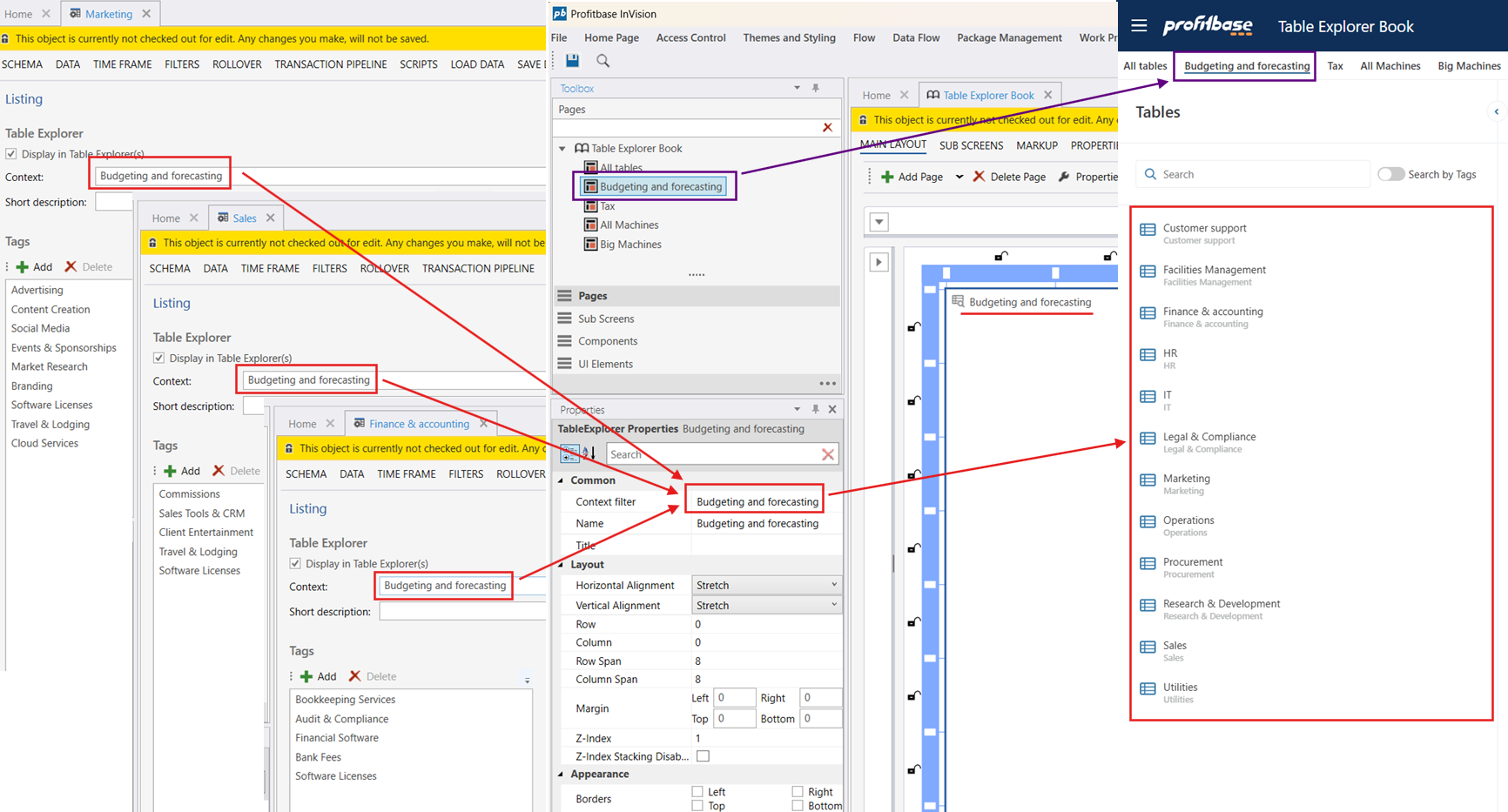Click the play arrow button beside the canvas
Screen dimensions: 1508x812
click(879, 262)
